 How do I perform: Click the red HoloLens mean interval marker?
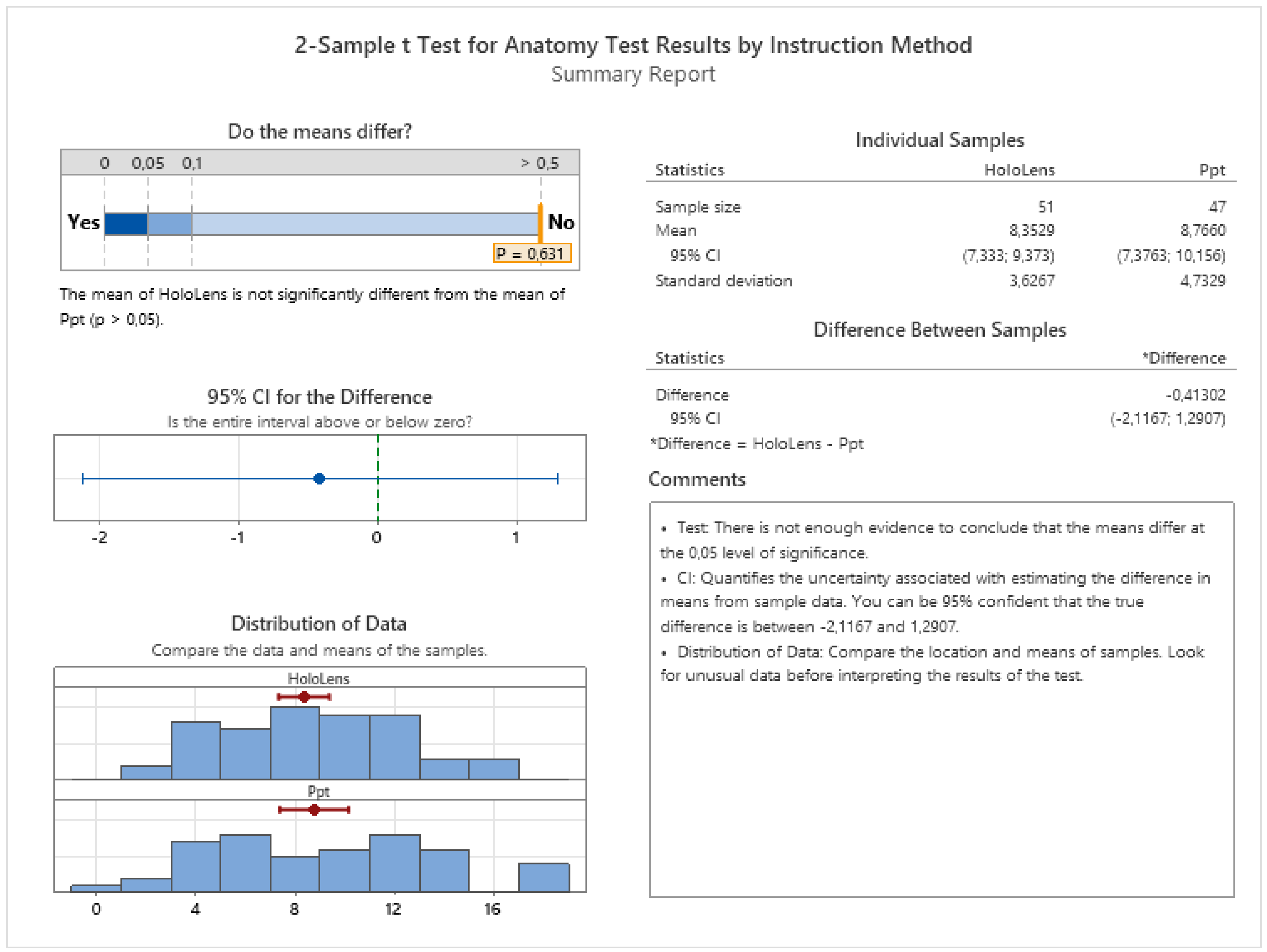(304, 697)
